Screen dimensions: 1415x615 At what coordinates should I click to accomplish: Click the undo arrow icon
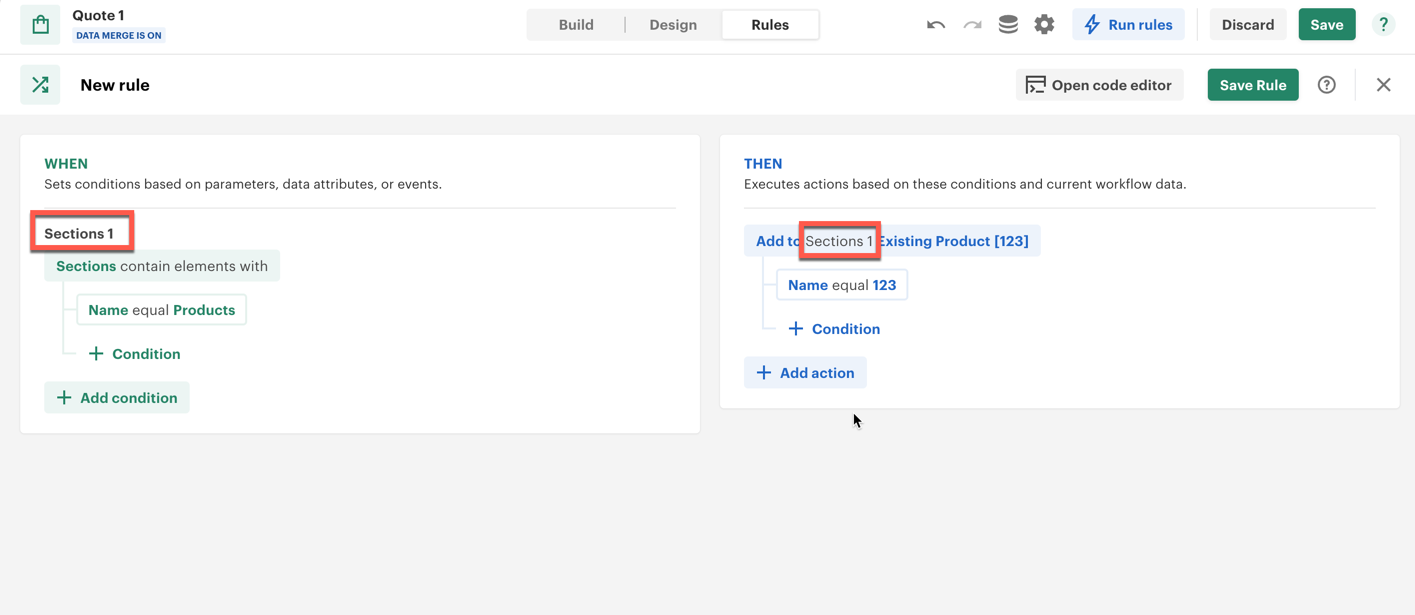935,25
